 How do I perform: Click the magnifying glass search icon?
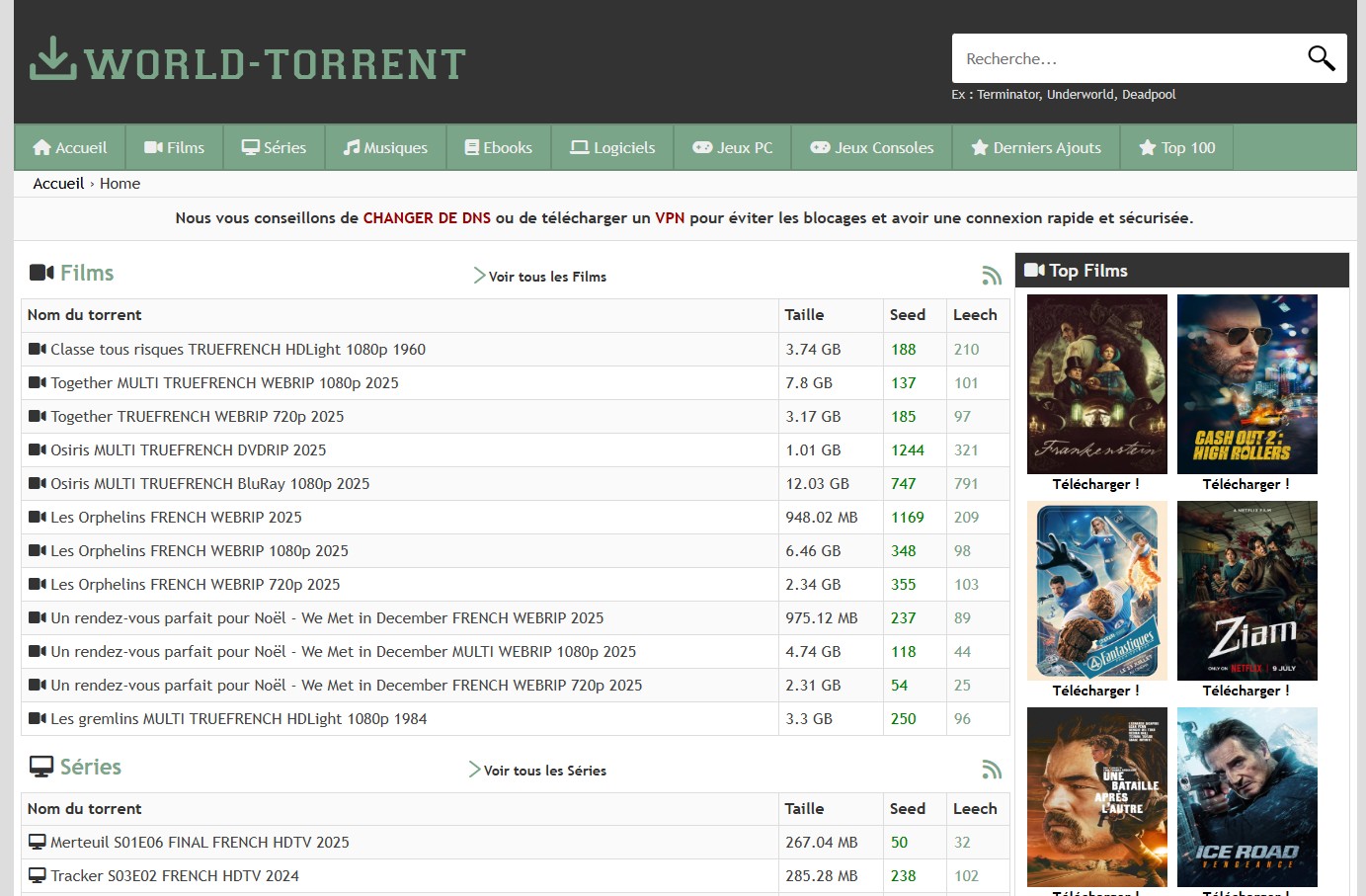tap(1321, 58)
